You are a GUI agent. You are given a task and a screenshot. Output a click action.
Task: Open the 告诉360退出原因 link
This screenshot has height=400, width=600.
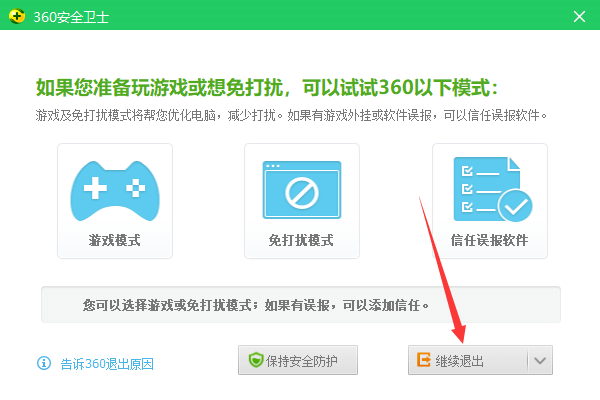pyautogui.click(x=107, y=364)
